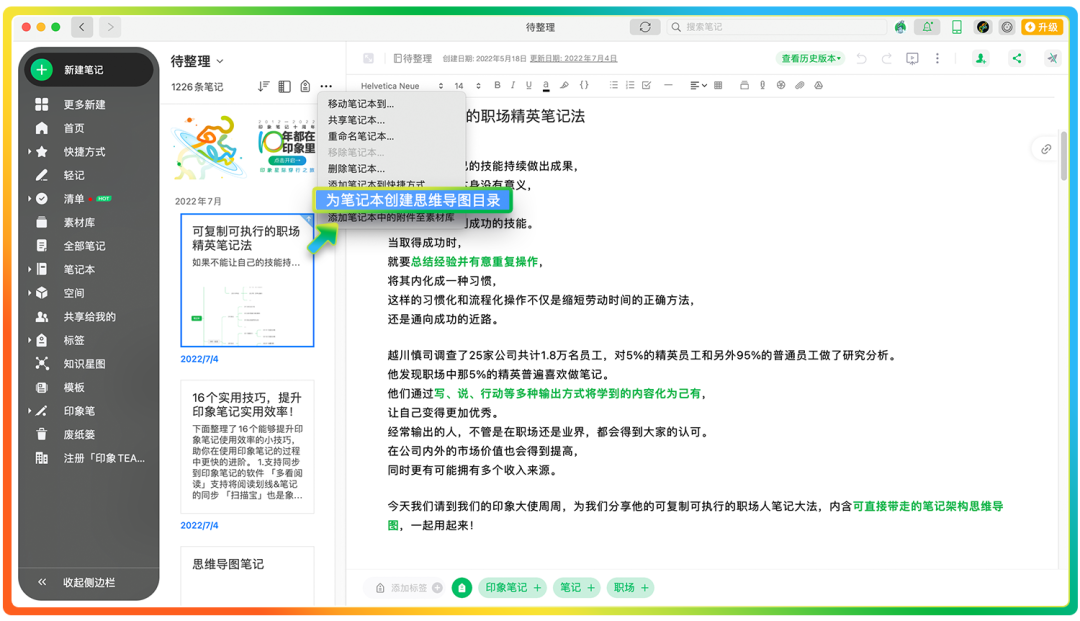The height and width of the screenshot is (621, 1080).
Task: Click the orange 升级 button
Action: [x=1042, y=27]
